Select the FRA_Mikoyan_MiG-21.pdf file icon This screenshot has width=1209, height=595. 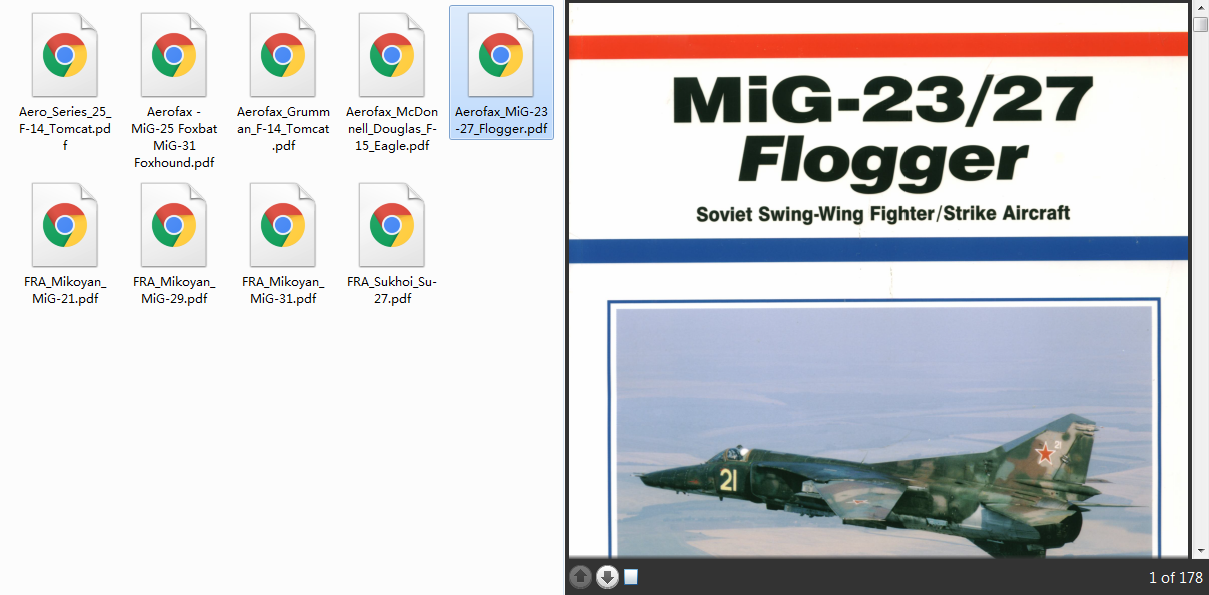pyautogui.click(x=65, y=226)
